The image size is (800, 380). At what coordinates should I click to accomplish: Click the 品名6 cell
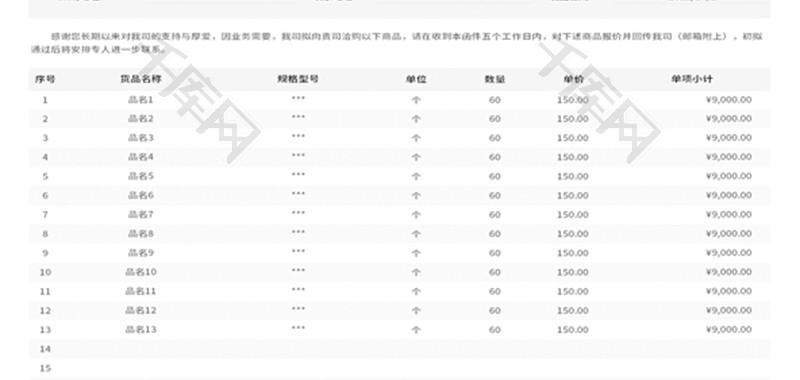coord(141,195)
